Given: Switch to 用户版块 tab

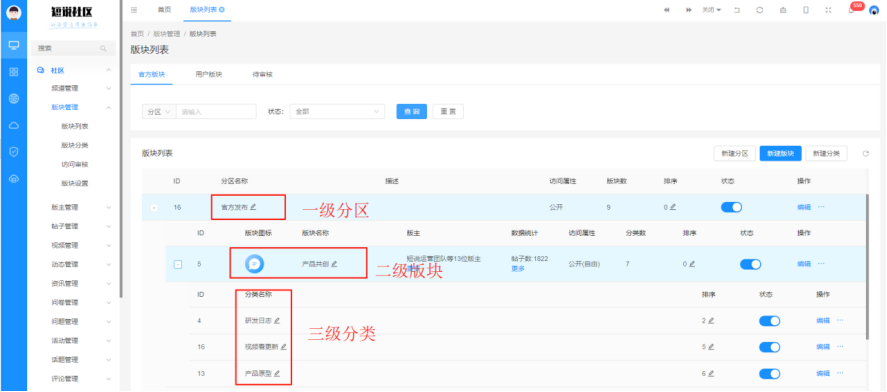Looking at the screenshot, I should point(209,75).
